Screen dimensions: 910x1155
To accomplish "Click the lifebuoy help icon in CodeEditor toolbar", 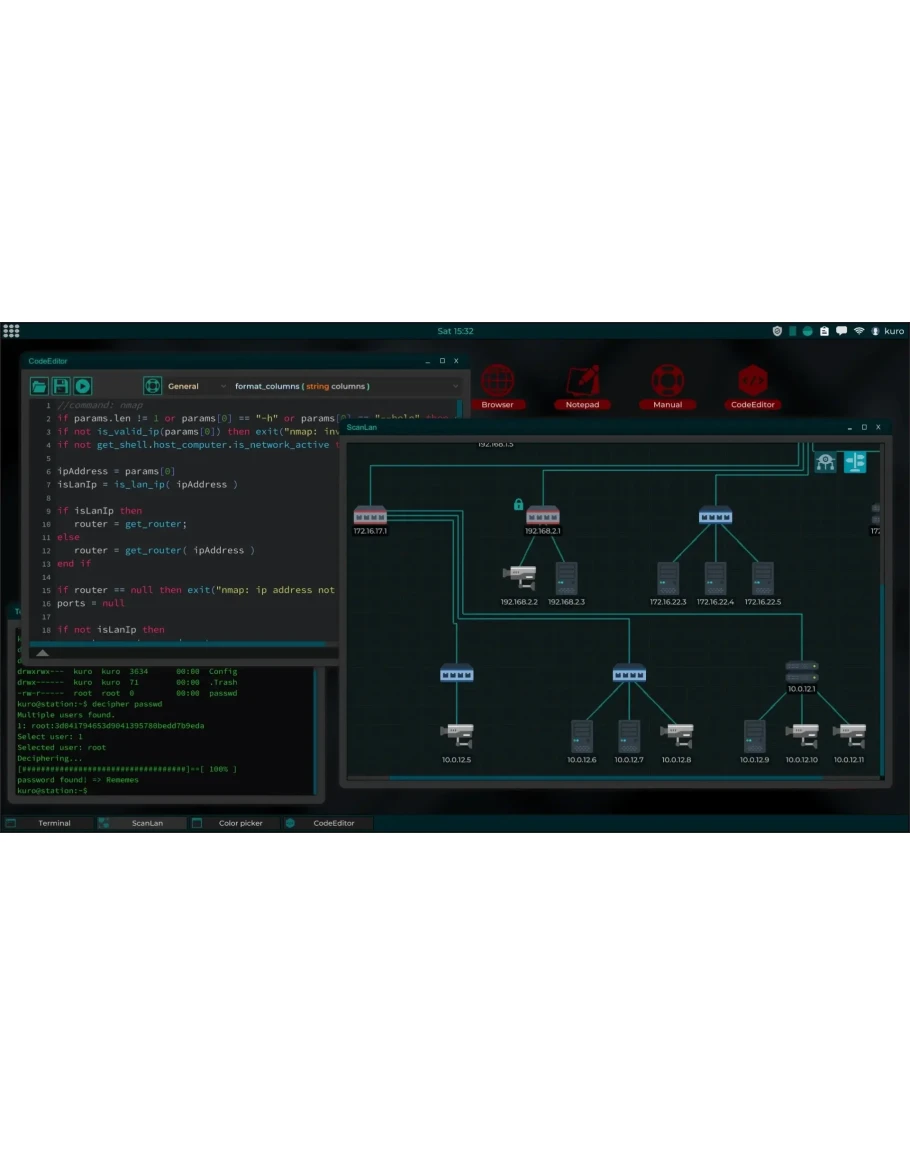I will pos(152,386).
